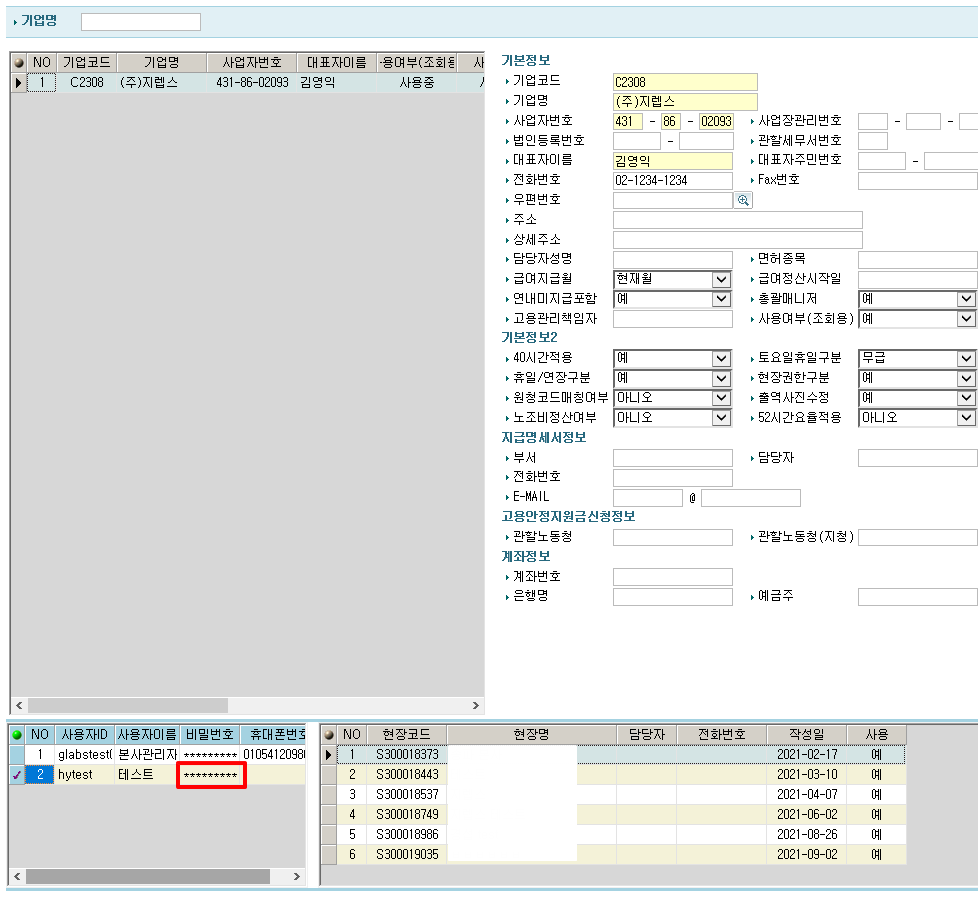This screenshot has height=900, width=978.
Task: Expand the 토요일휴일구분 dropdown
Action: coord(966,358)
